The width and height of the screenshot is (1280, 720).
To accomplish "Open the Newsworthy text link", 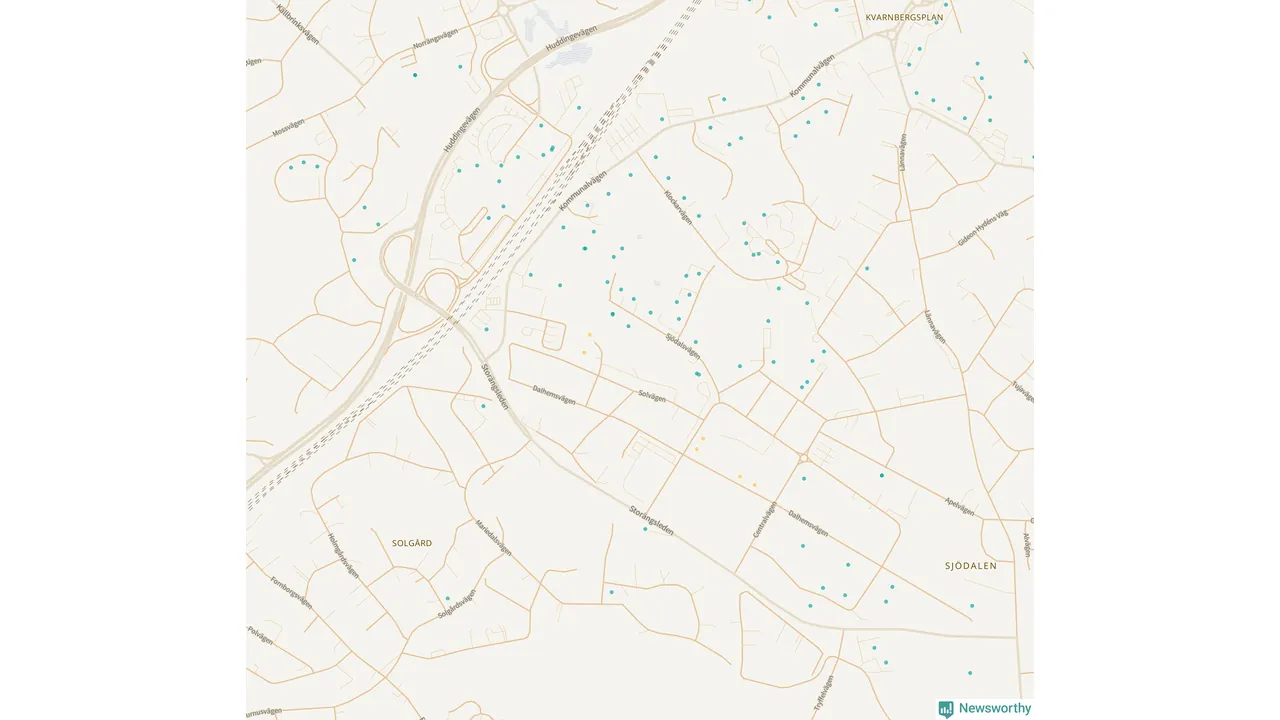I will point(995,709).
